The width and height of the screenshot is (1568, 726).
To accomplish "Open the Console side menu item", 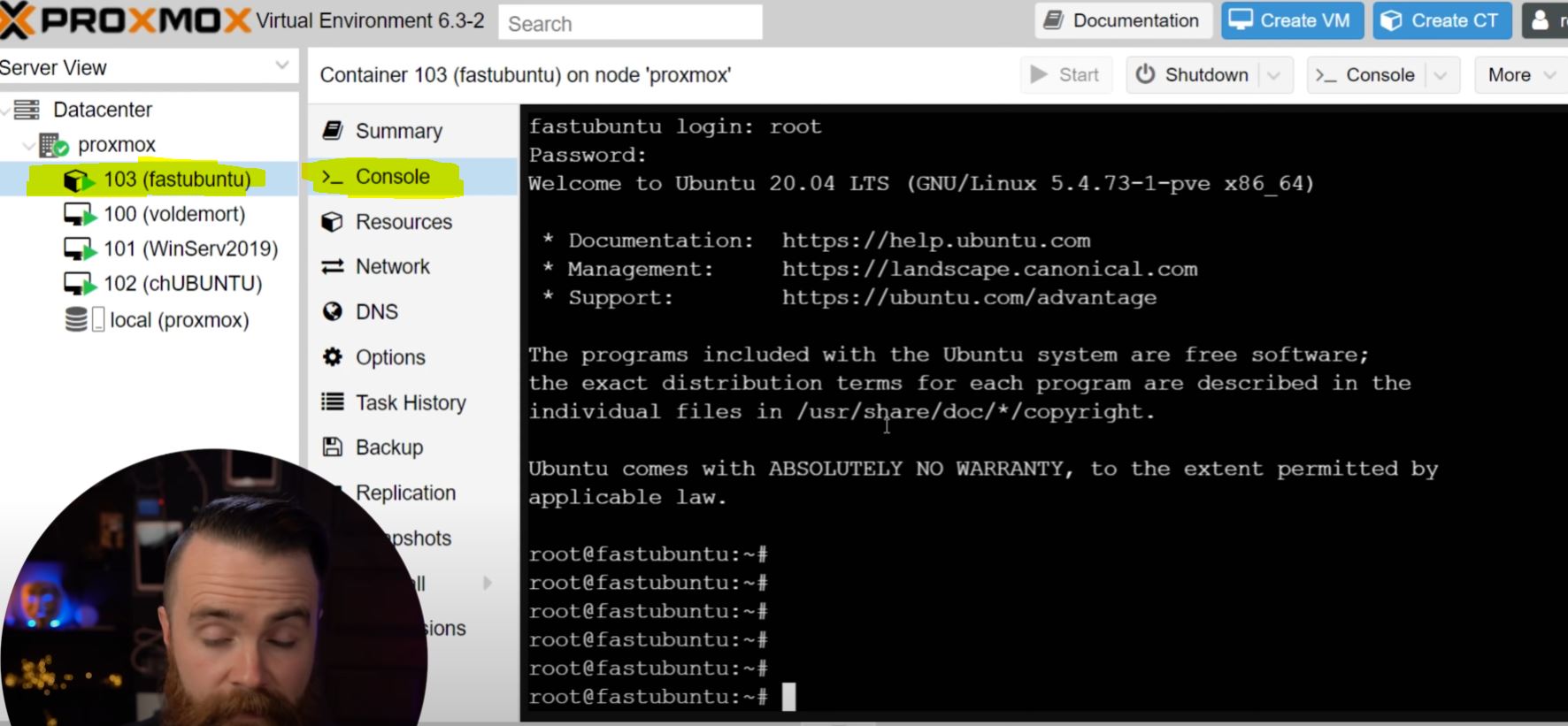I will [x=412, y=177].
